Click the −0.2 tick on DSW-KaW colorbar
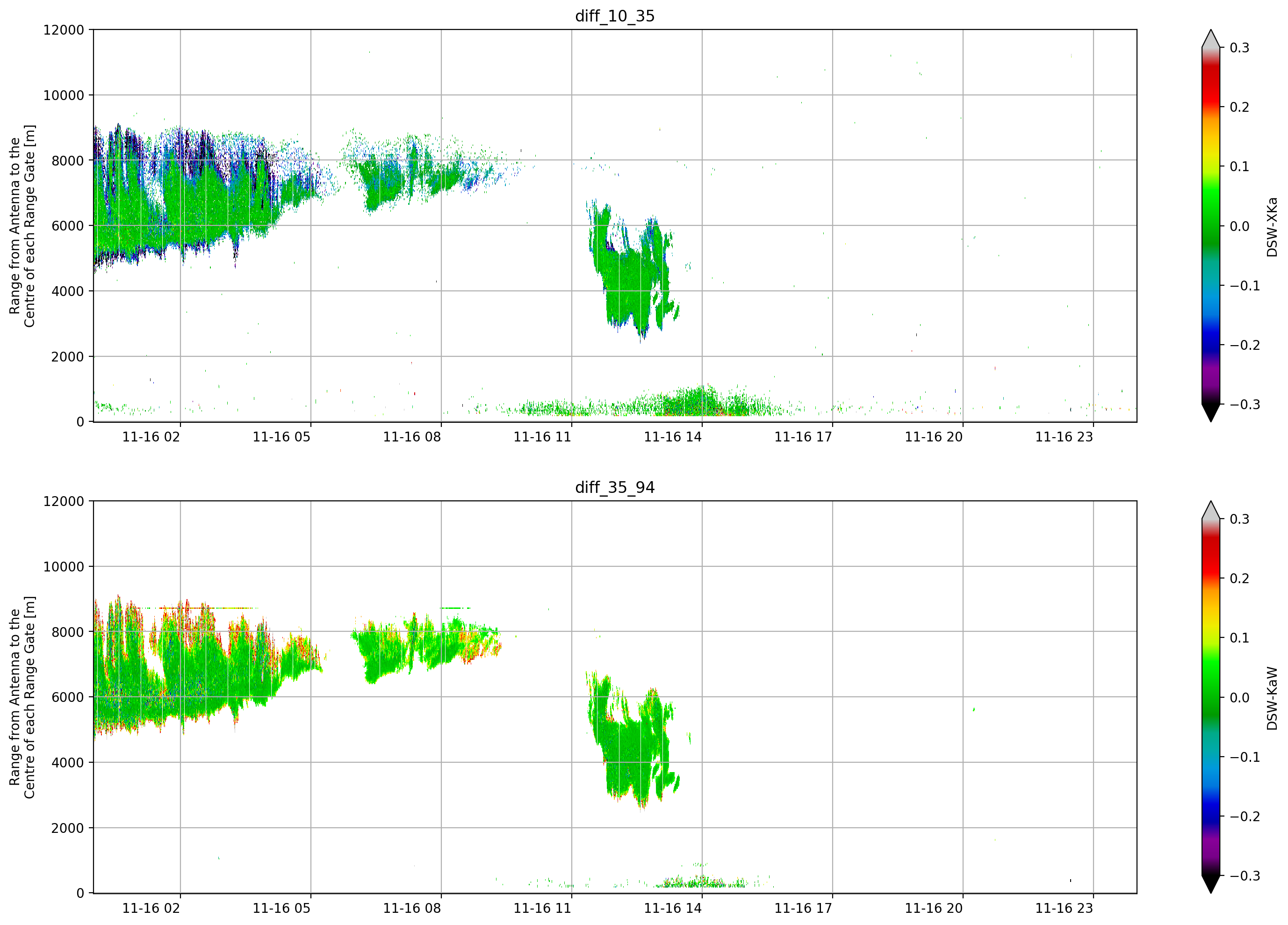This screenshot has width=1288, height=925. click(1245, 817)
